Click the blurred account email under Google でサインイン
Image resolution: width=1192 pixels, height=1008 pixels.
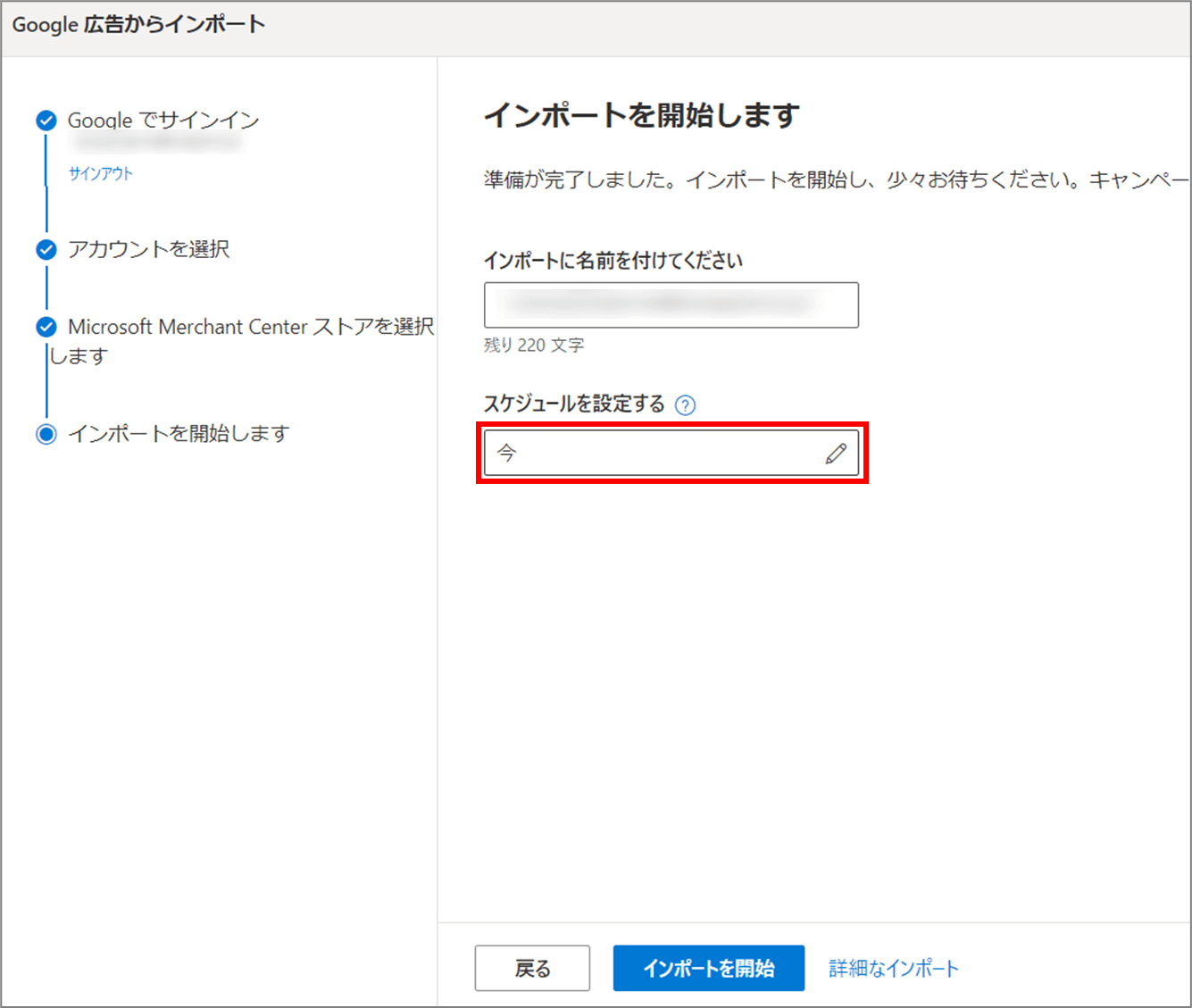tap(158, 144)
